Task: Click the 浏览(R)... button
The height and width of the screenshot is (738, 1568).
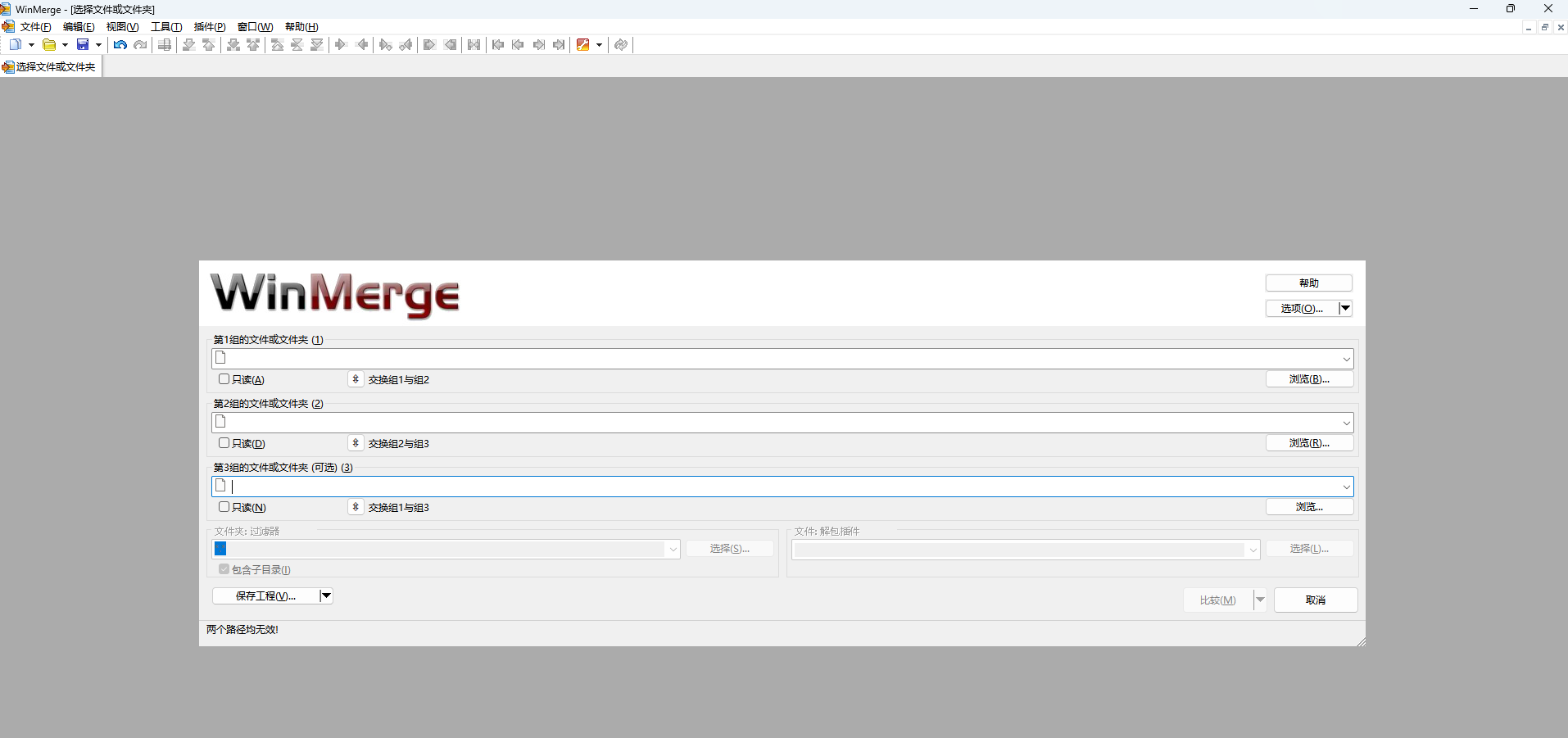Action: 1309,443
